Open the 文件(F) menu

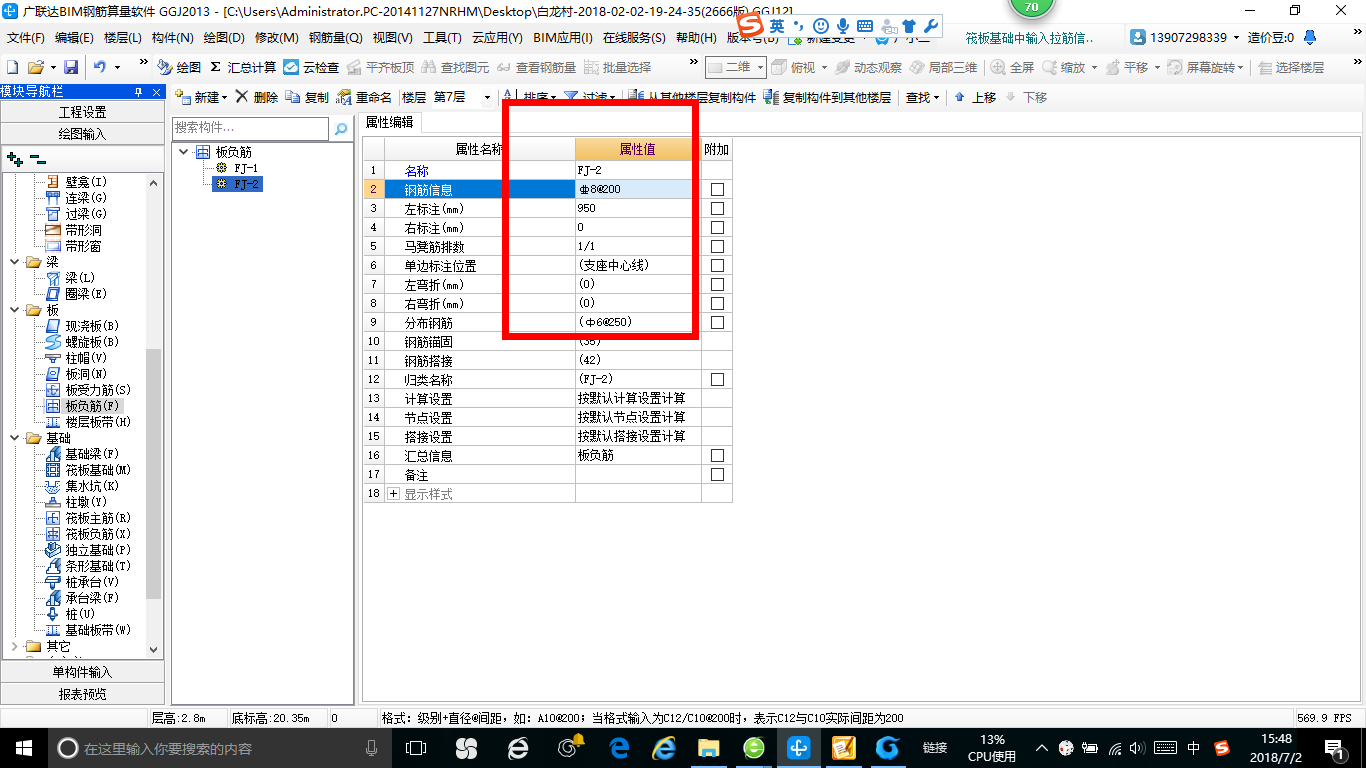[x=26, y=38]
